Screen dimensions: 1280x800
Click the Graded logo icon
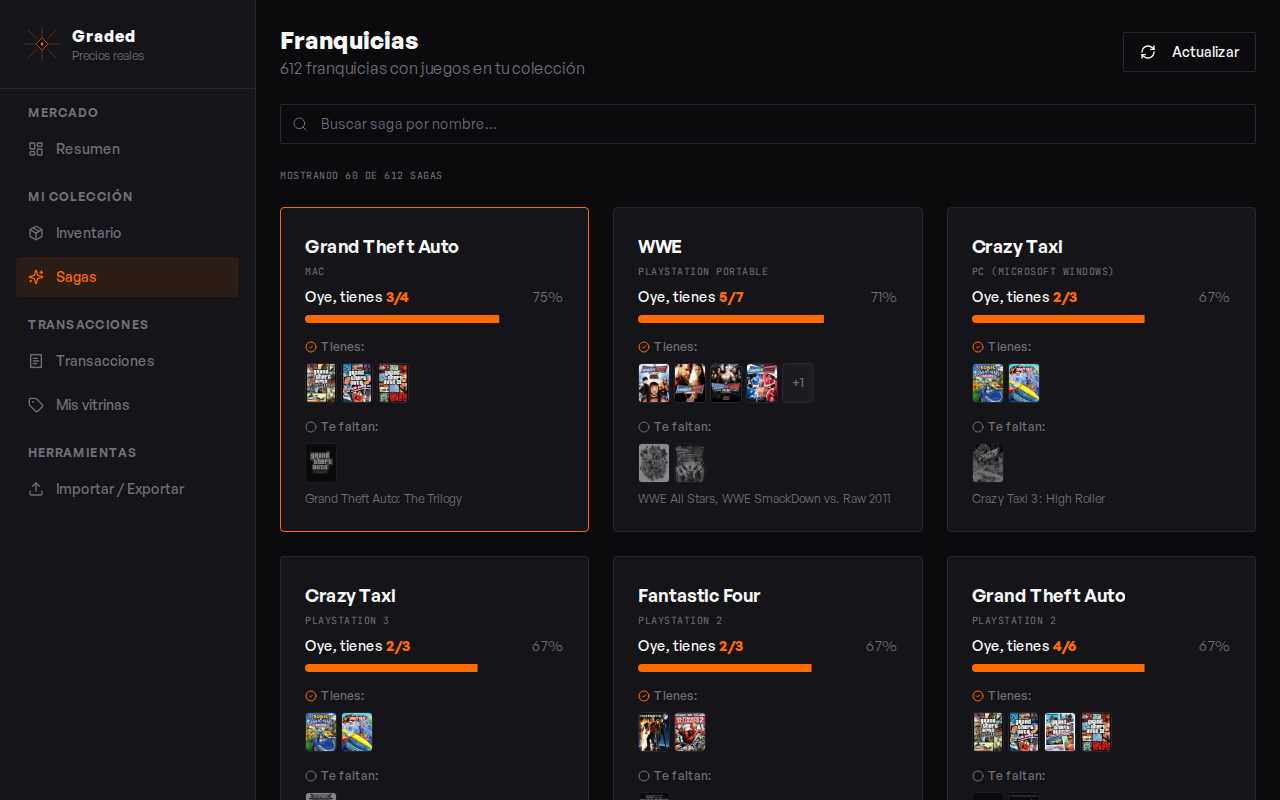tap(41, 44)
